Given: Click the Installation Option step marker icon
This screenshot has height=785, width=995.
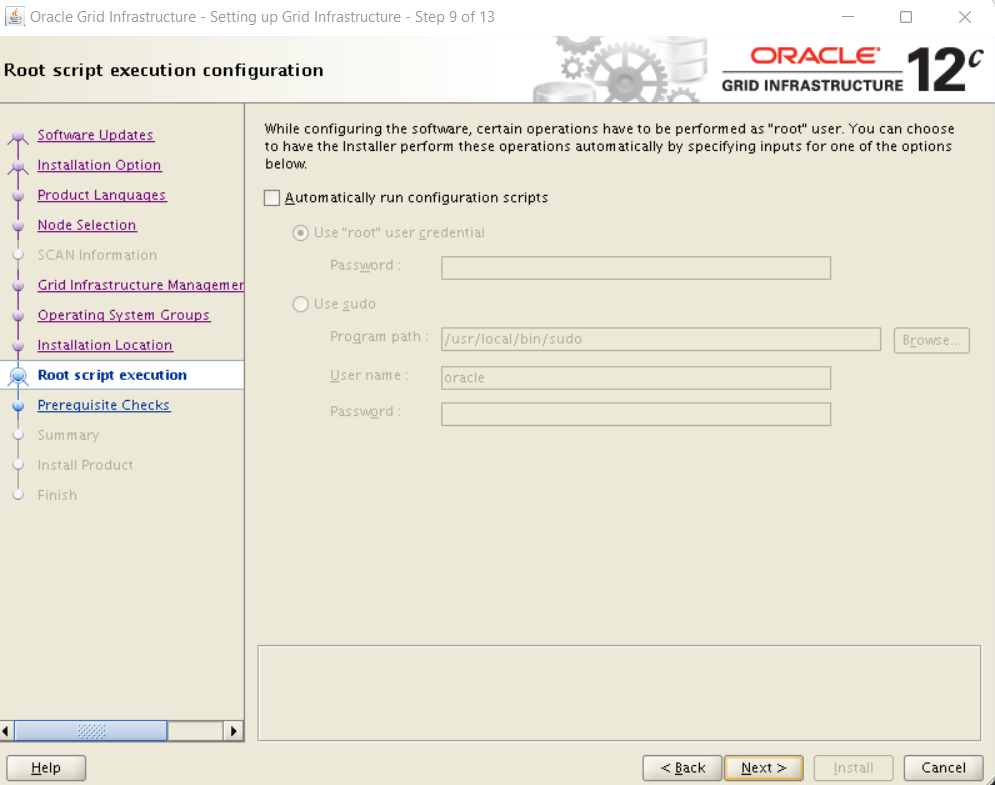Looking at the screenshot, I should point(18,166).
